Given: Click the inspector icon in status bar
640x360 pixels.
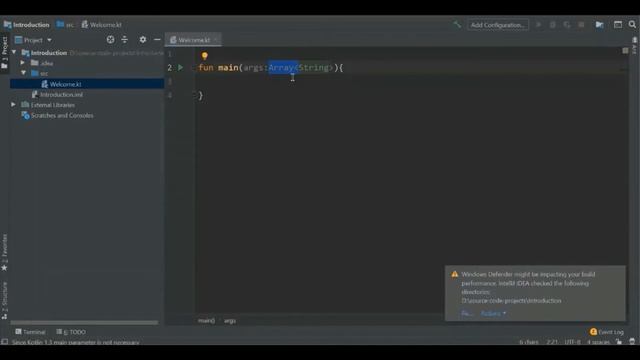Looking at the screenshot, I should [632, 342].
